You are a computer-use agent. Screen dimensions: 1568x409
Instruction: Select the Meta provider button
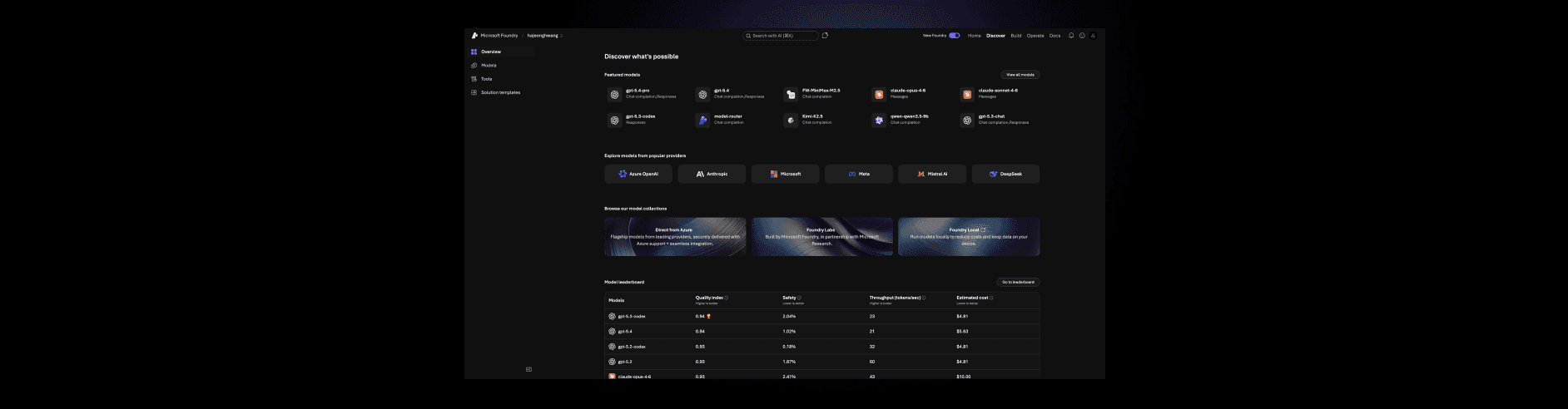859,174
